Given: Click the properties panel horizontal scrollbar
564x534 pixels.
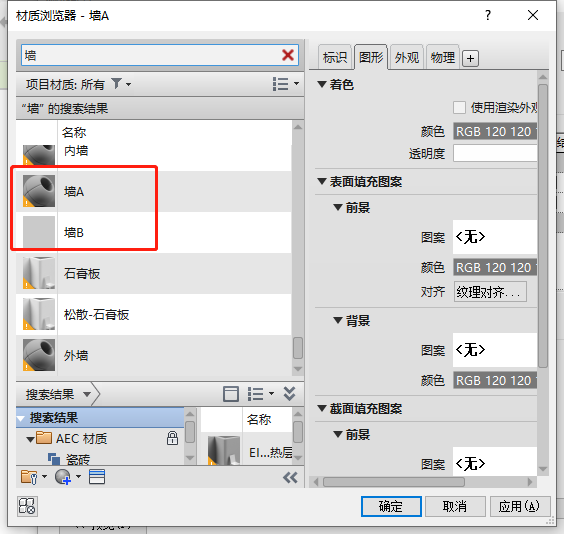Looking at the screenshot, I should coord(394,482).
